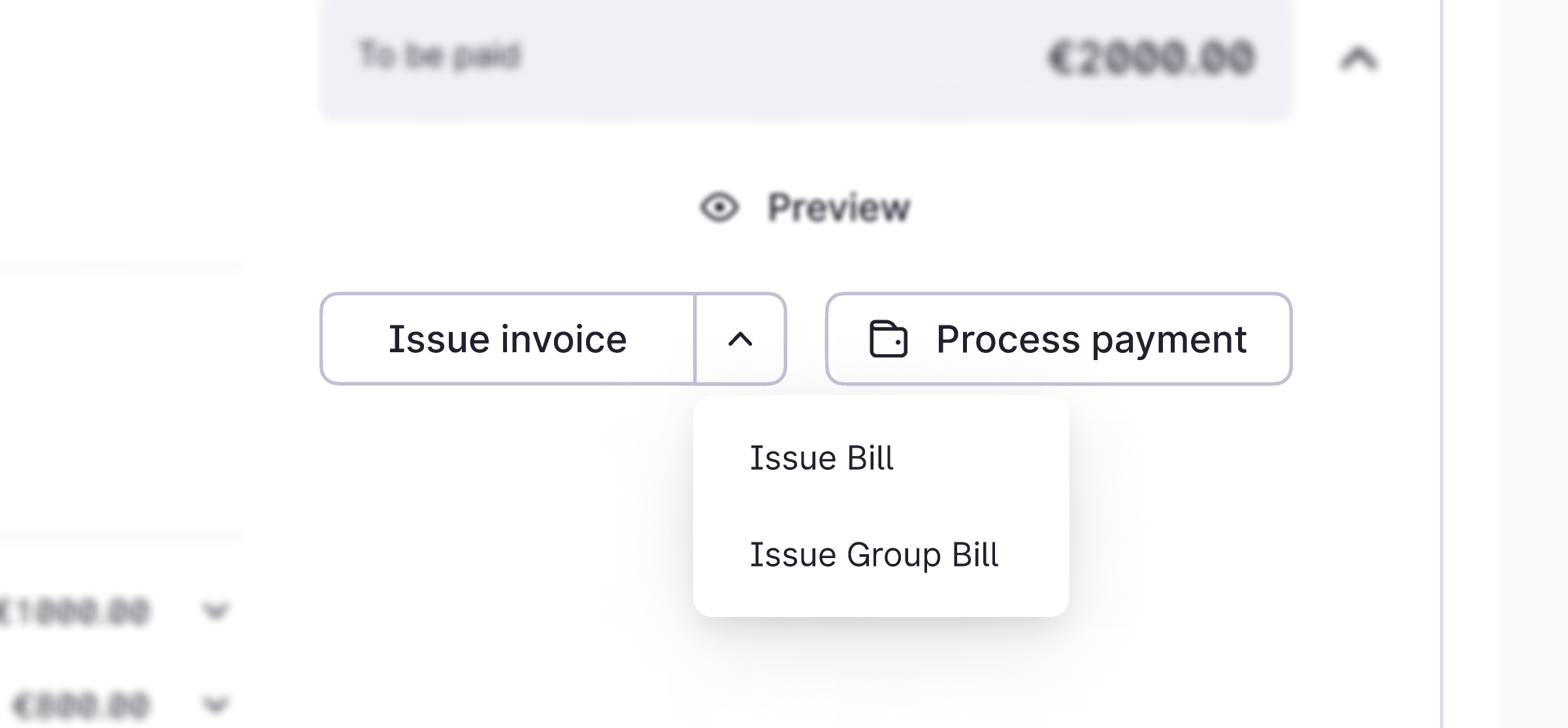Collapse the section using chevron beside €2000.00
This screenshot has height=728, width=1568.
point(1359,59)
